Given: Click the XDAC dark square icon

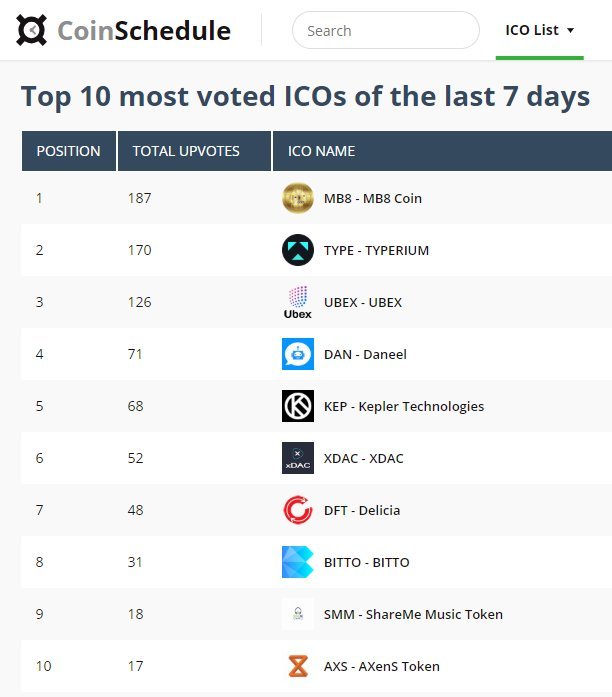Looking at the screenshot, I should [x=298, y=458].
